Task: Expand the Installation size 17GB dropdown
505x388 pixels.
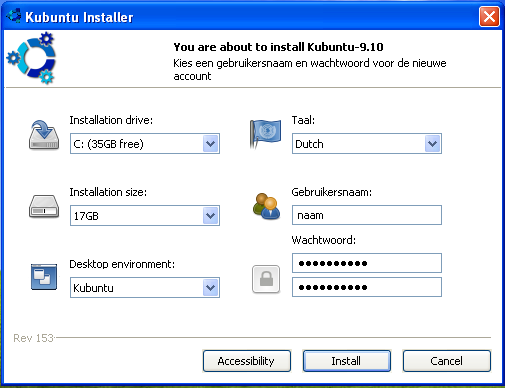Action: tap(211, 216)
